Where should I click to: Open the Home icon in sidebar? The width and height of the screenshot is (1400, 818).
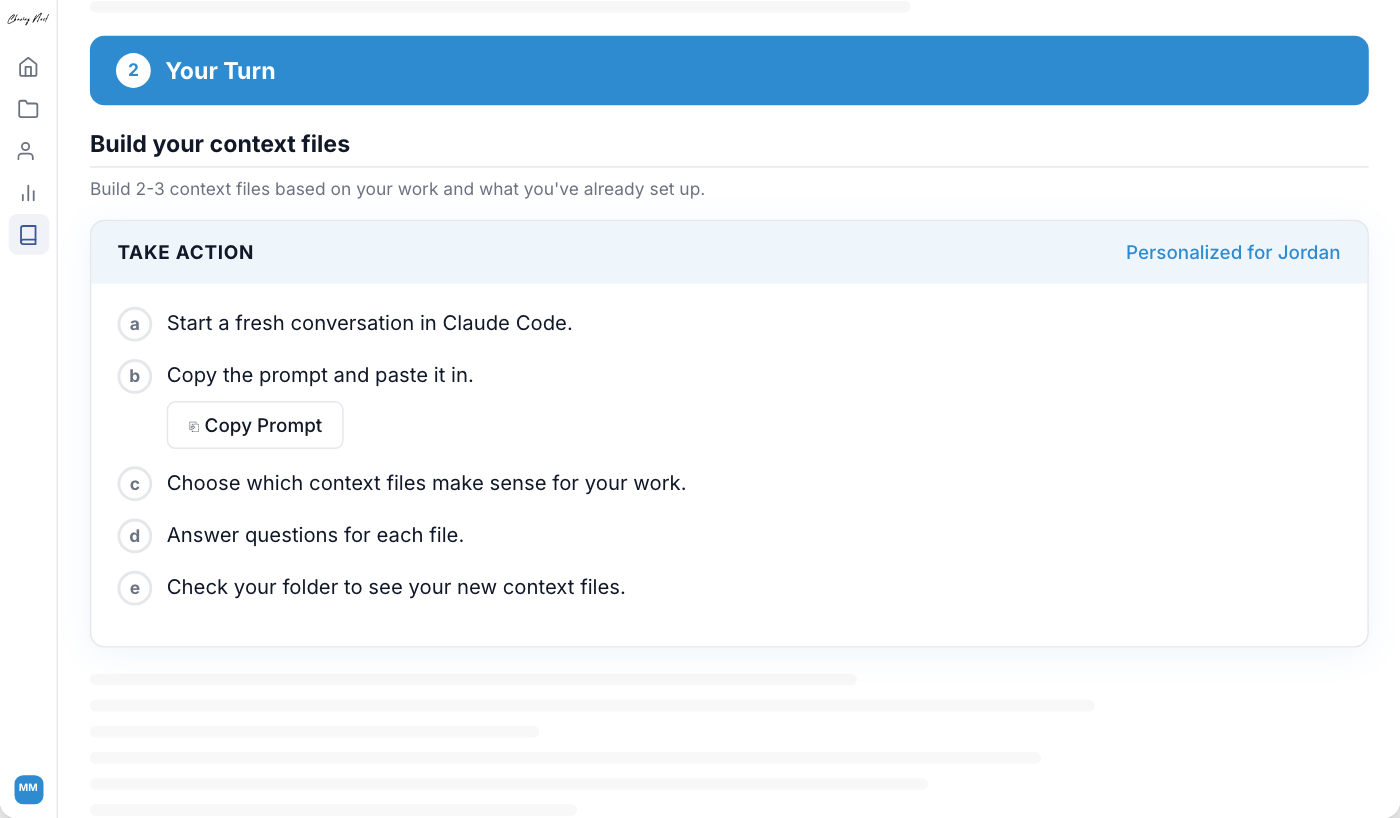(28, 67)
